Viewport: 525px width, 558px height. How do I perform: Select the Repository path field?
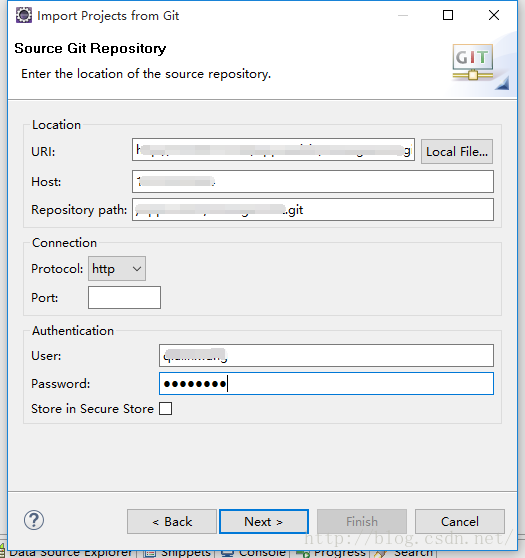pos(313,210)
